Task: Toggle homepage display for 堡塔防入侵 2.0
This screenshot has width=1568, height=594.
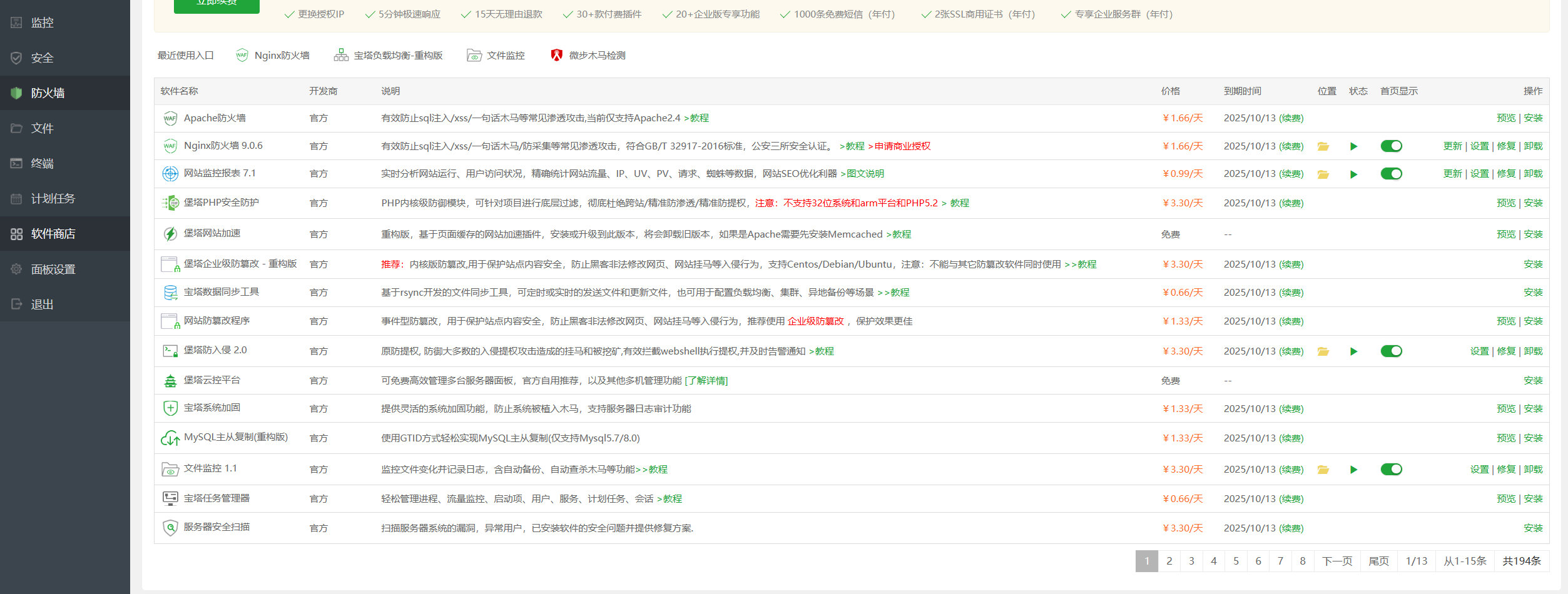Action: [x=1392, y=351]
